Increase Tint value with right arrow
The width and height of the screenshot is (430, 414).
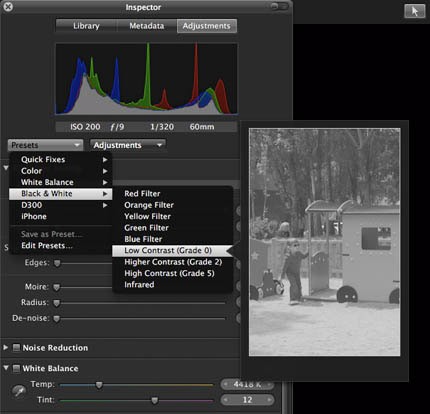click(269, 399)
